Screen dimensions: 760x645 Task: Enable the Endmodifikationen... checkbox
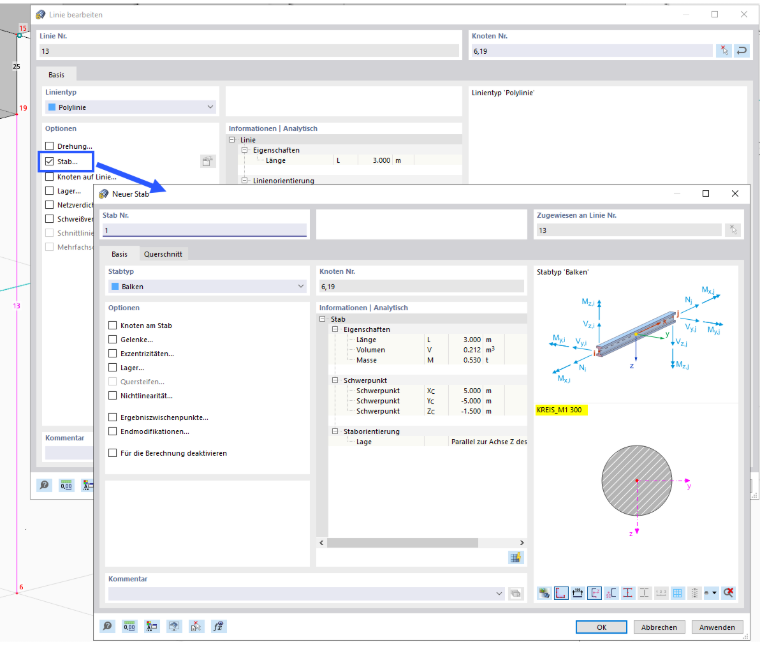(x=112, y=431)
